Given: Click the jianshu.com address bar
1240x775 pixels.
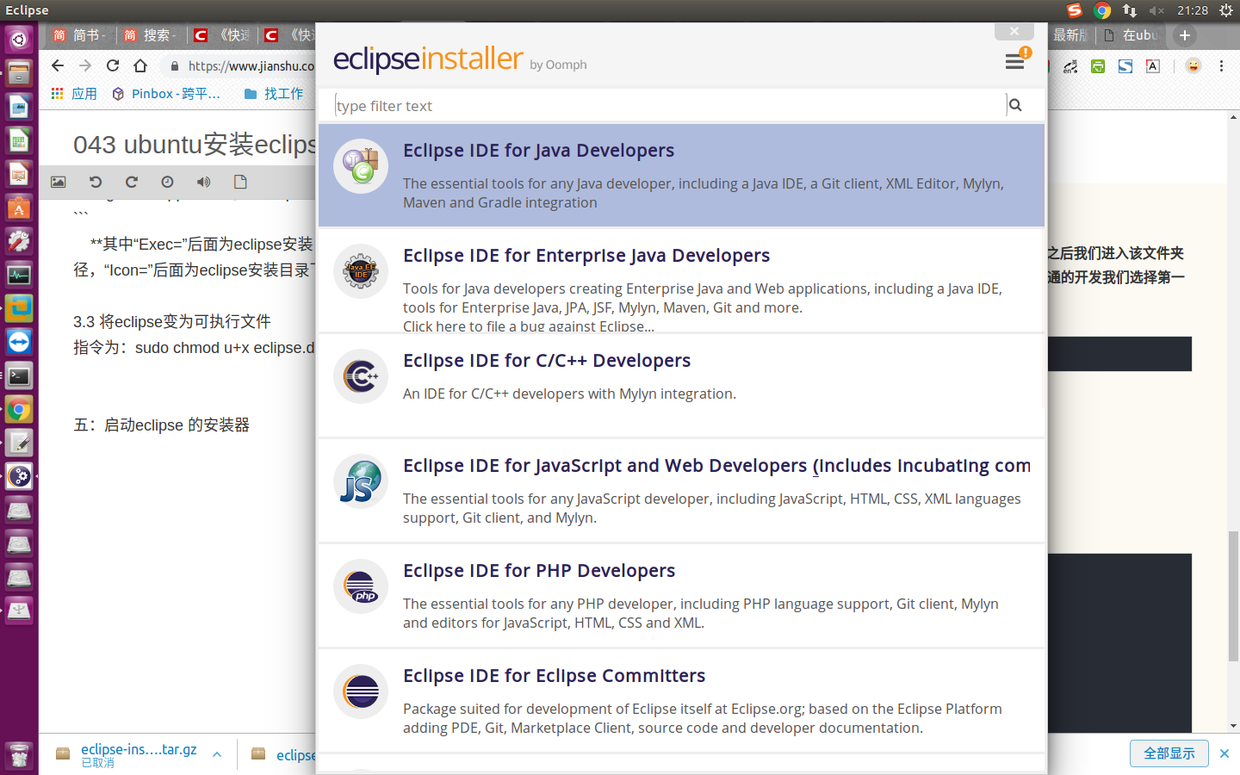Looking at the screenshot, I should pos(240,66).
